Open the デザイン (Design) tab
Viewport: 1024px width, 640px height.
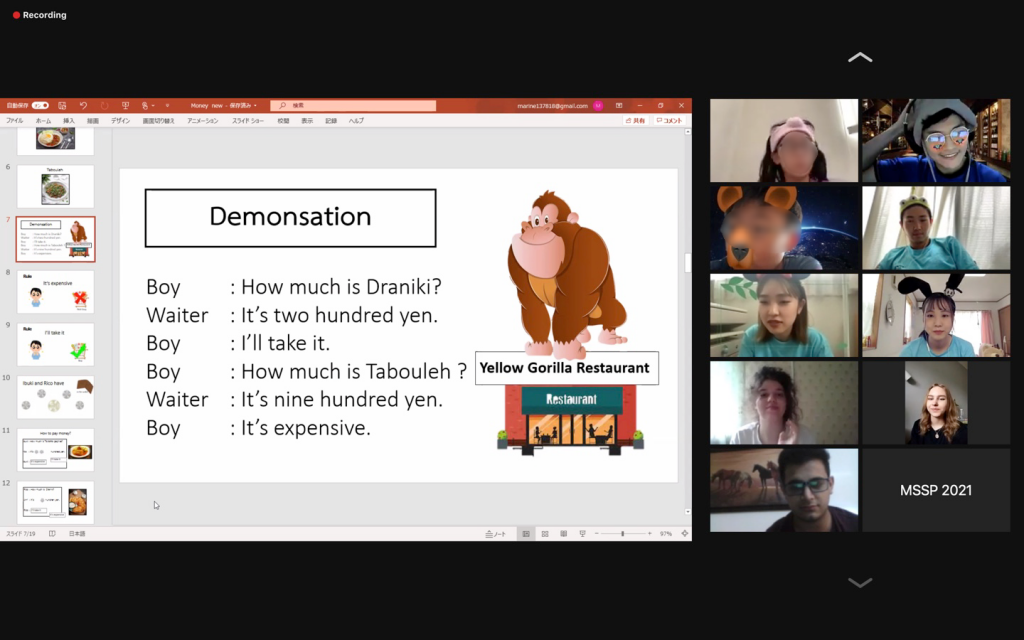point(120,121)
